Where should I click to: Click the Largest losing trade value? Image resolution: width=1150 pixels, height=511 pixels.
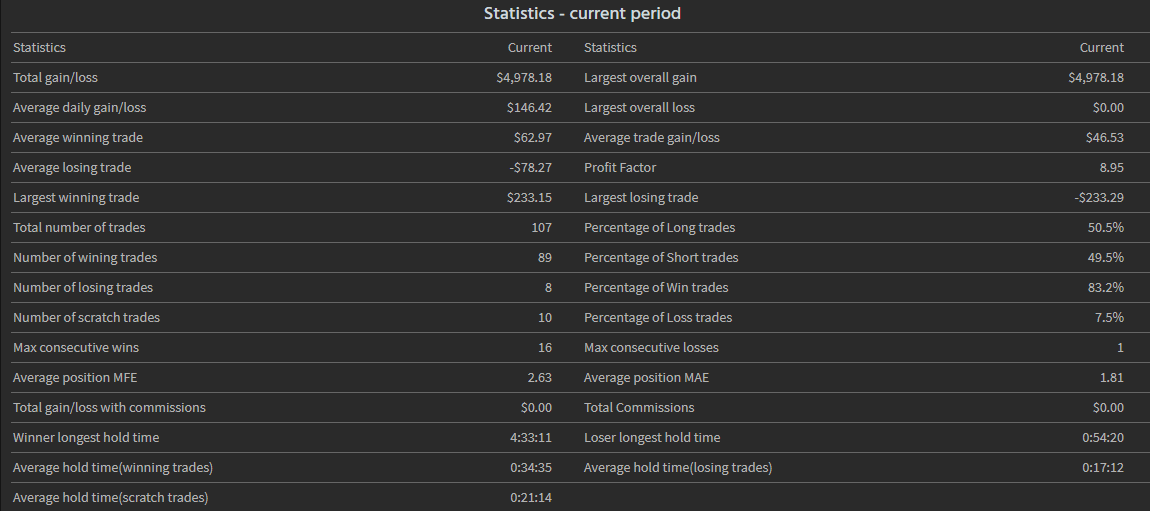1095,198
